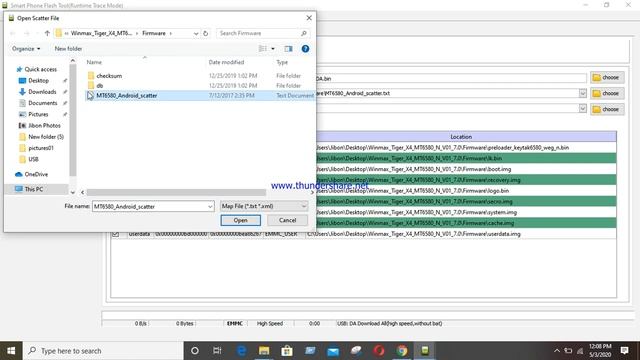Refresh the Firmware folder listing
The width and height of the screenshot is (640, 360).
(x=206, y=33)
